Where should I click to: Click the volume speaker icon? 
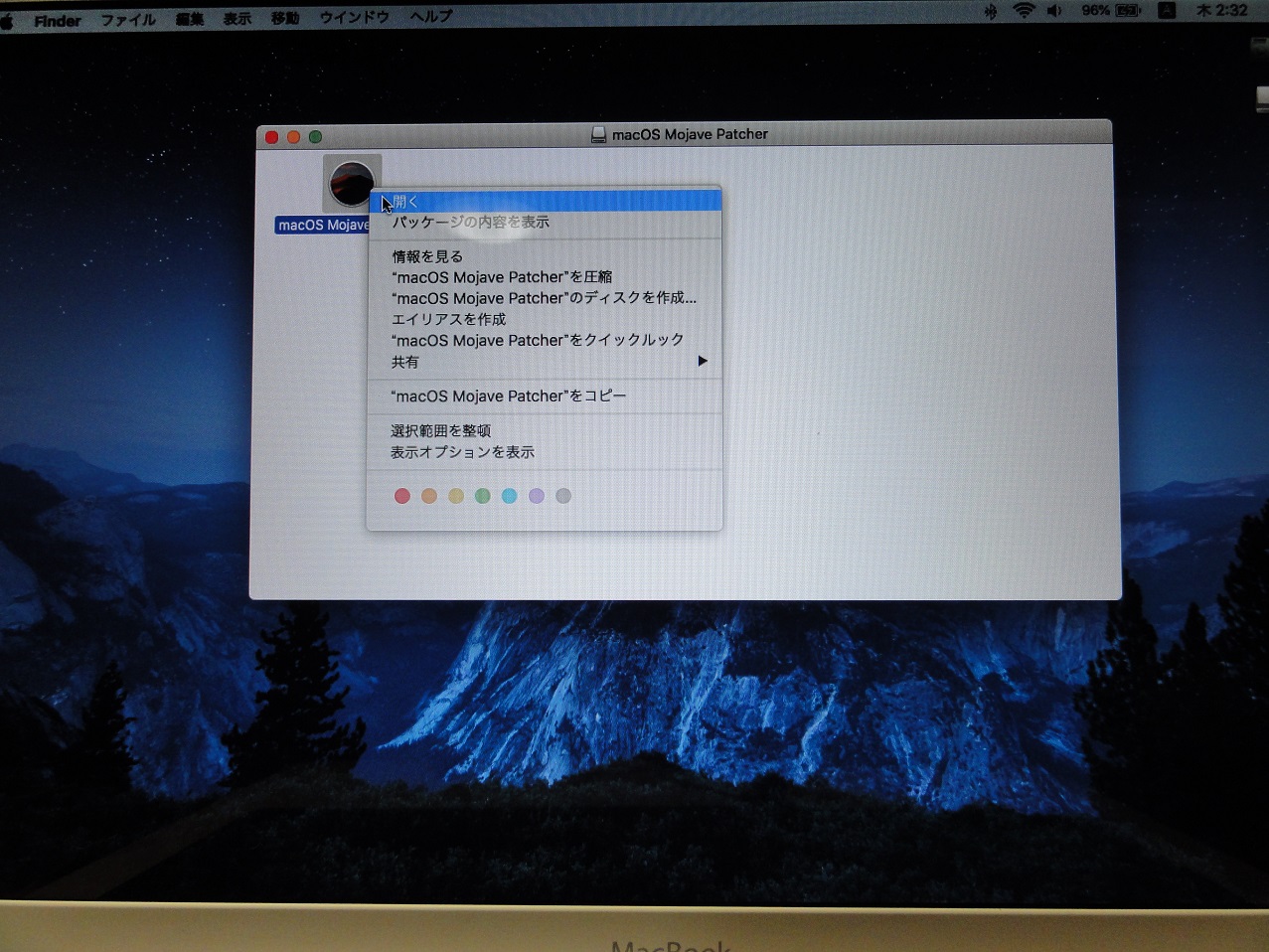click(1054, 11)
